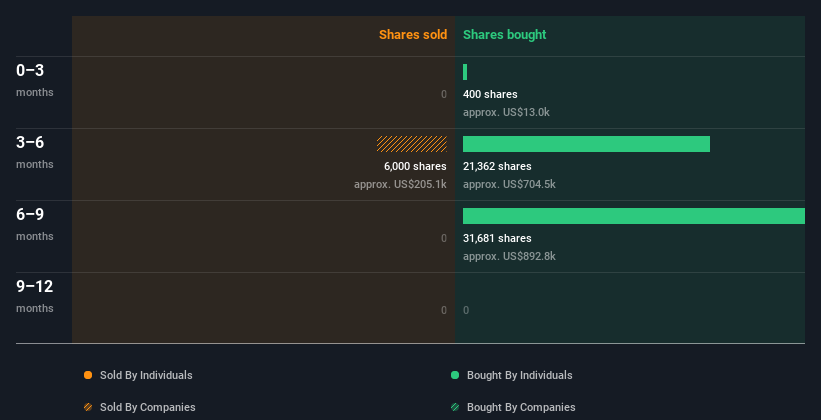Click the zero sold value in 9–12 months
This screenshot has width=821, height=420.
(443, 310)
